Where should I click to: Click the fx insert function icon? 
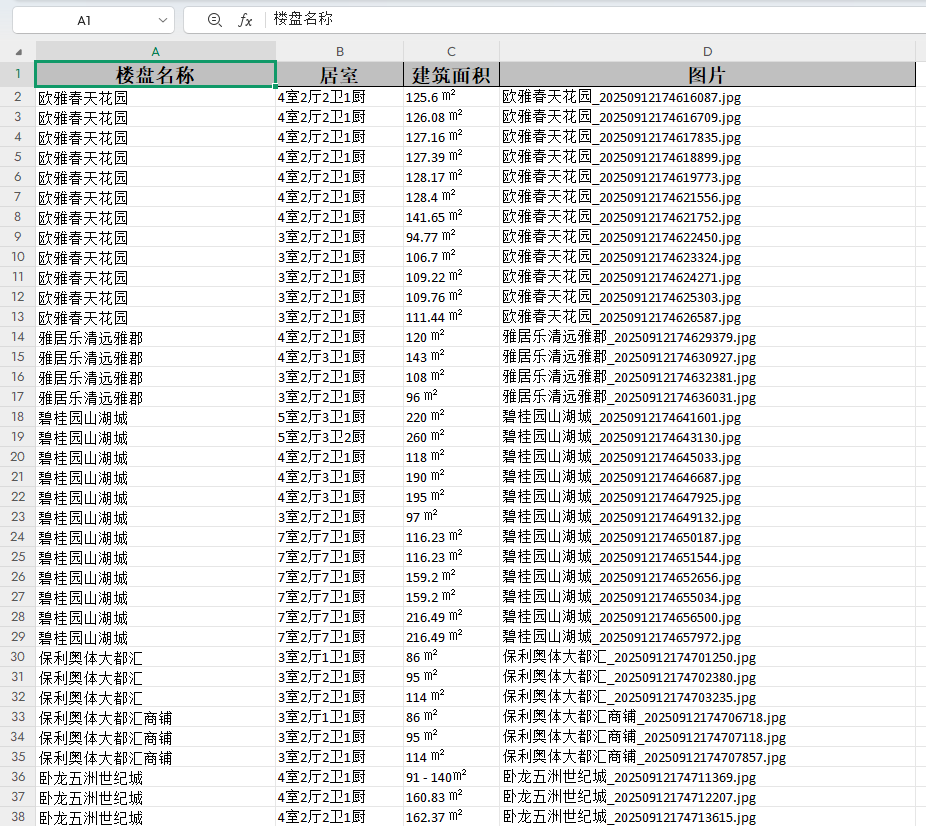[x=245, y=21]
